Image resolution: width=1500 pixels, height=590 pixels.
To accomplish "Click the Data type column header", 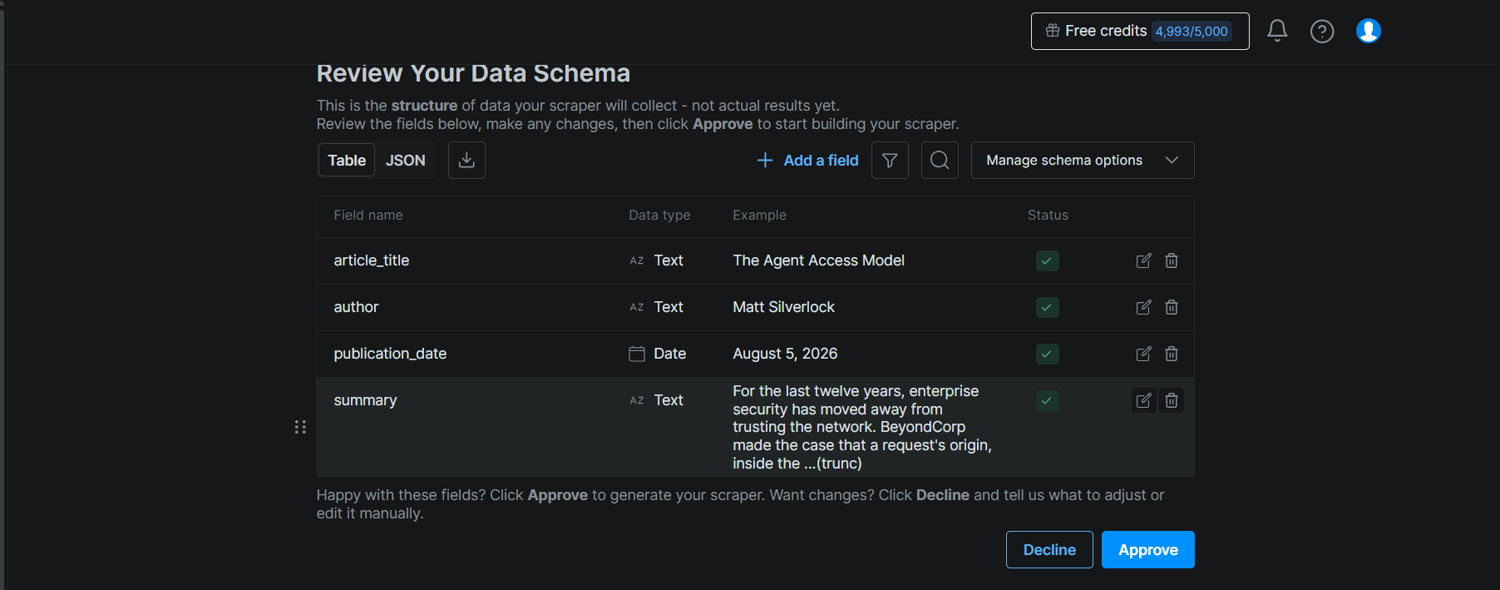I will click(x=660, y=215).
